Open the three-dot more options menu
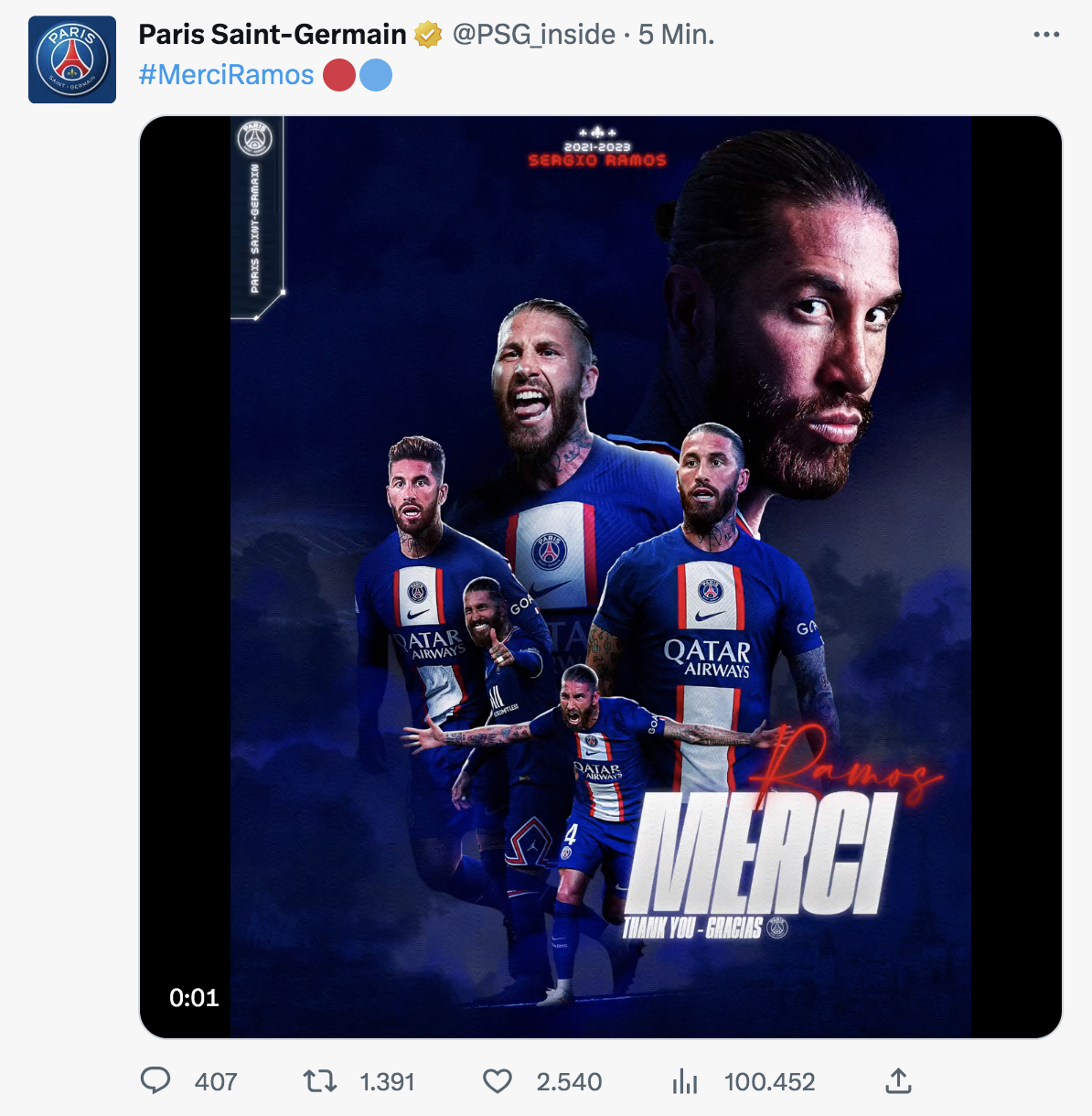The image size is (1092, 1116). (1046, 35)
